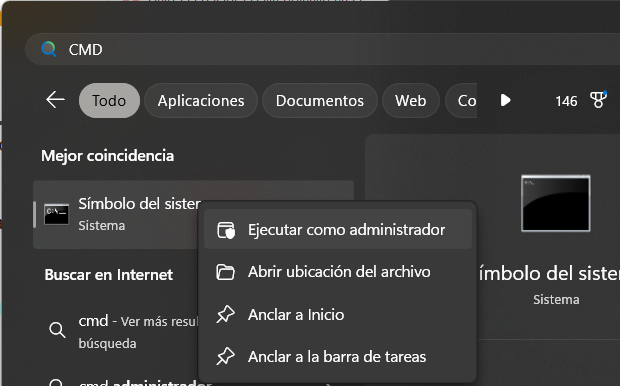Switch to the Web filter tab
This screenshot has width=620, height=386.
point(410,100)
